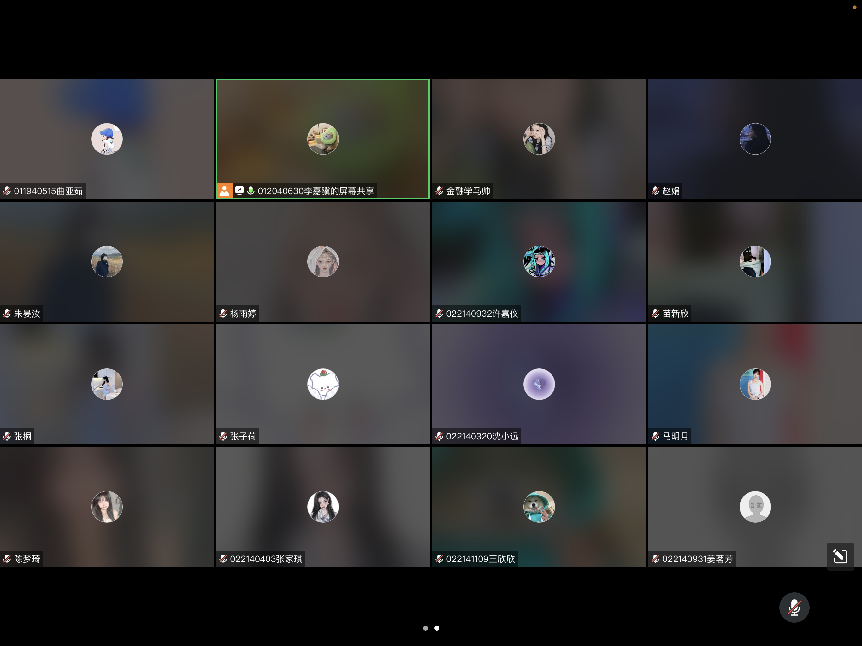The width and height of the screenshot is (862, 646).
Task: Click the avatar in the 01940515 tile
Action: click(x=107, y=139)
